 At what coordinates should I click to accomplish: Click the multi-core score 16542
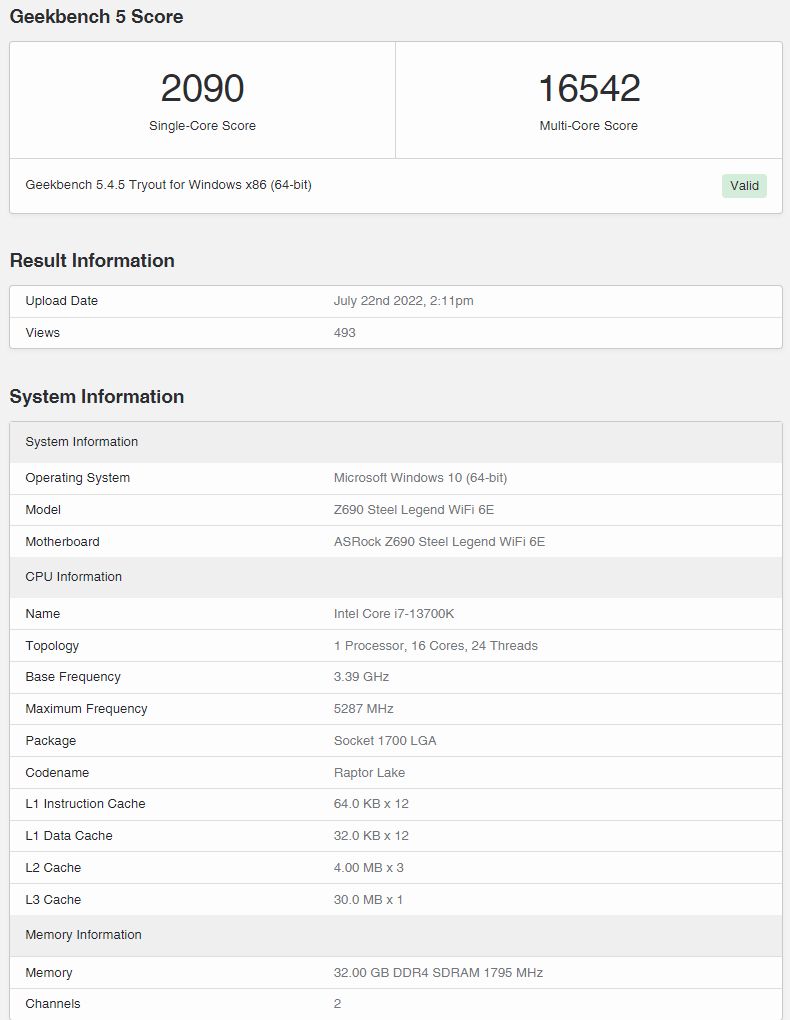(x=589, y=88)
